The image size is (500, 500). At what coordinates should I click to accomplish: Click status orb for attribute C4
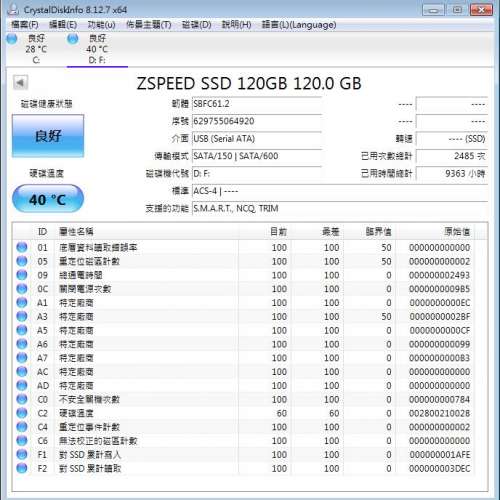coord(22,427)
